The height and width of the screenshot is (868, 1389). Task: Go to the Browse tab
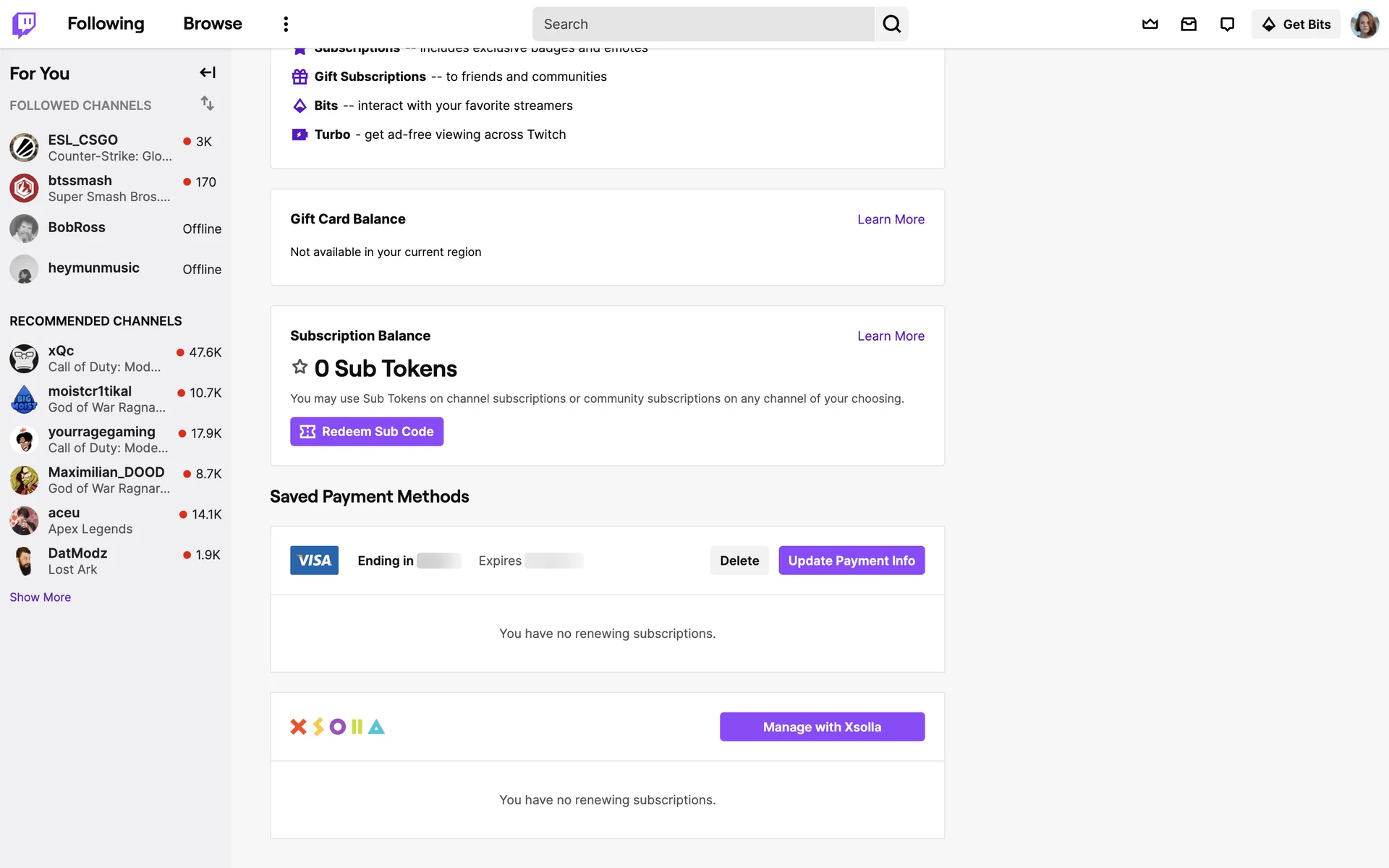212,24
